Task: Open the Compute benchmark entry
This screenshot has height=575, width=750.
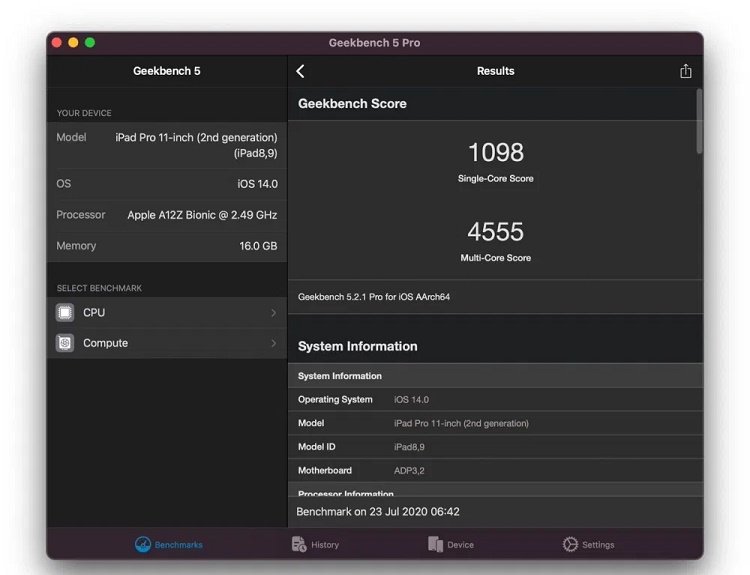Action: tap(167, 343)
